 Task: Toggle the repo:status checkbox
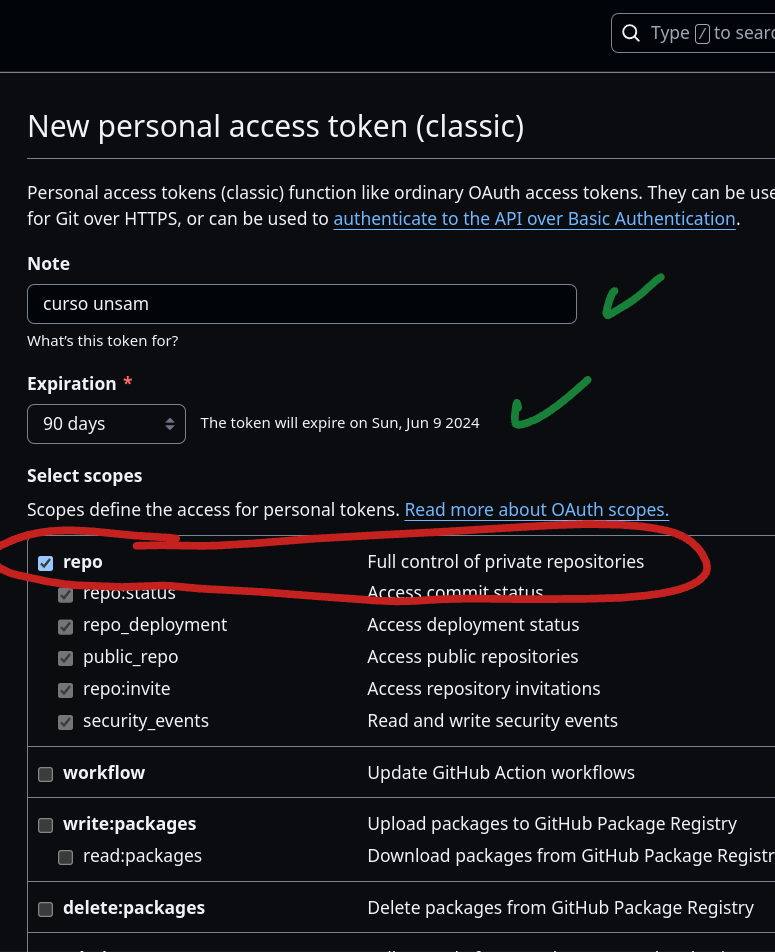click(65, 594)
